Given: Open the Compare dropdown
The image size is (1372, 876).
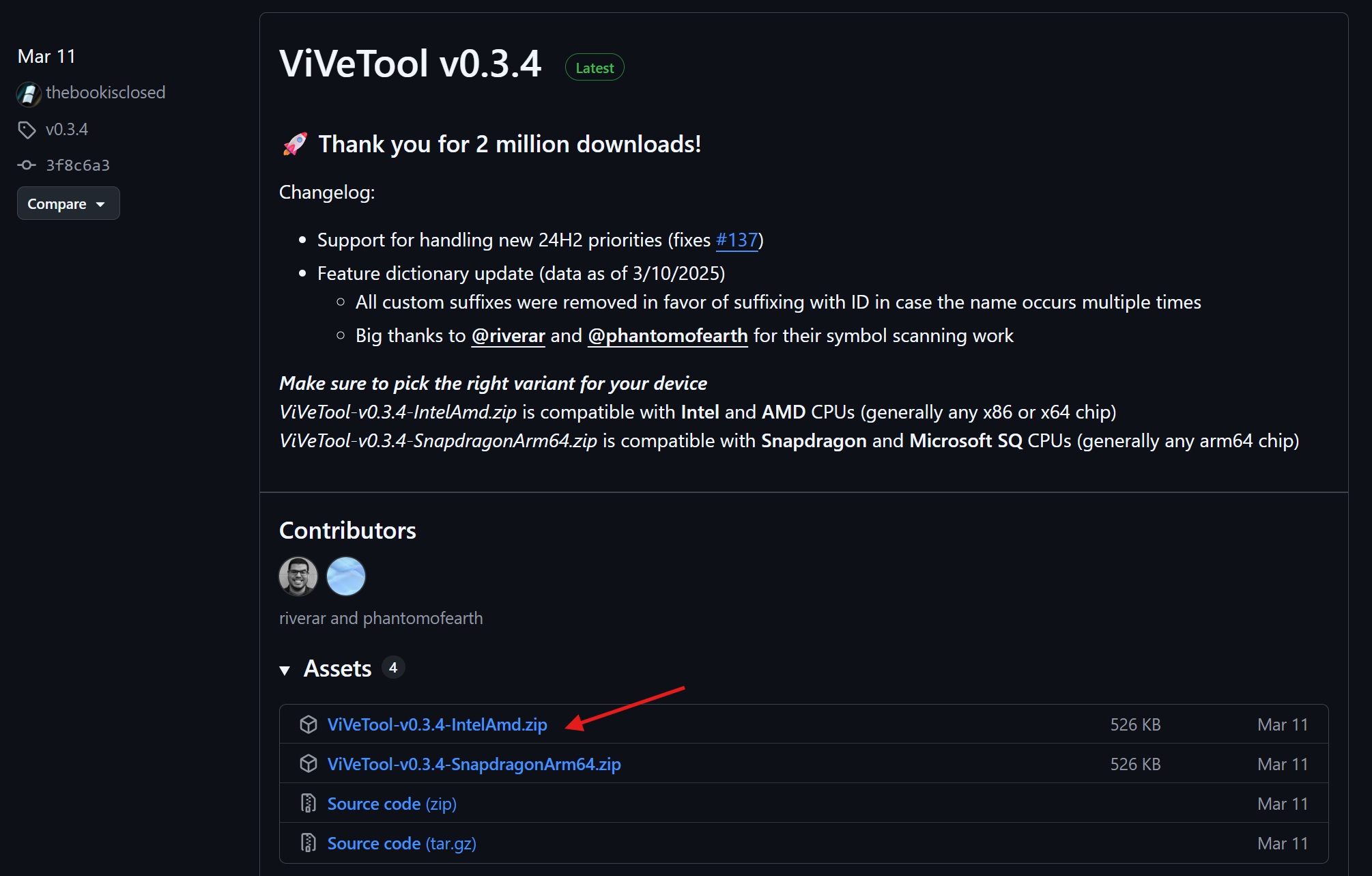Looking at the screenshot, I should (x=68, y=203).
